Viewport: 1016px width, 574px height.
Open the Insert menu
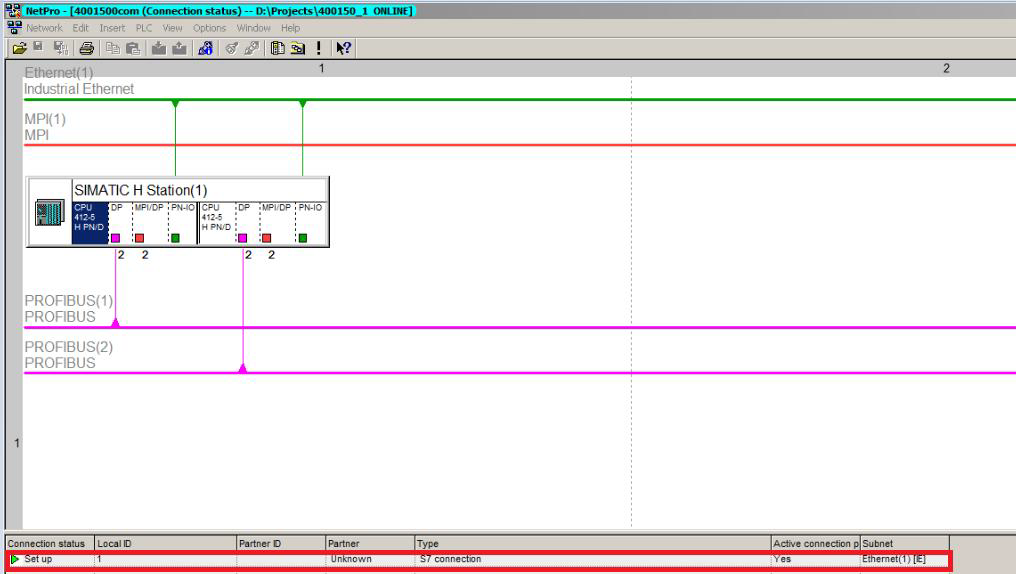112,28
